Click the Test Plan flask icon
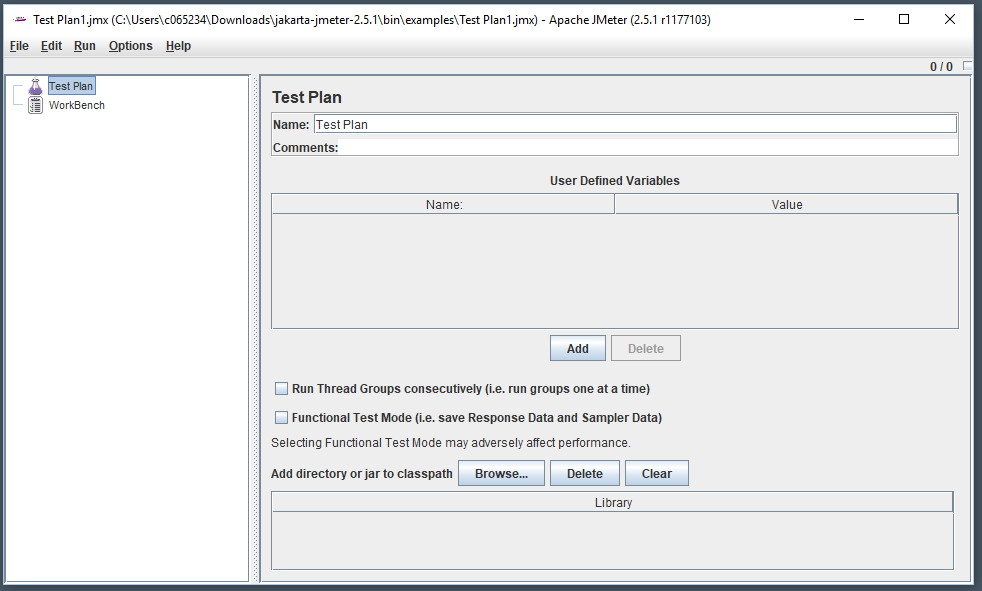 tap(36, 86)
